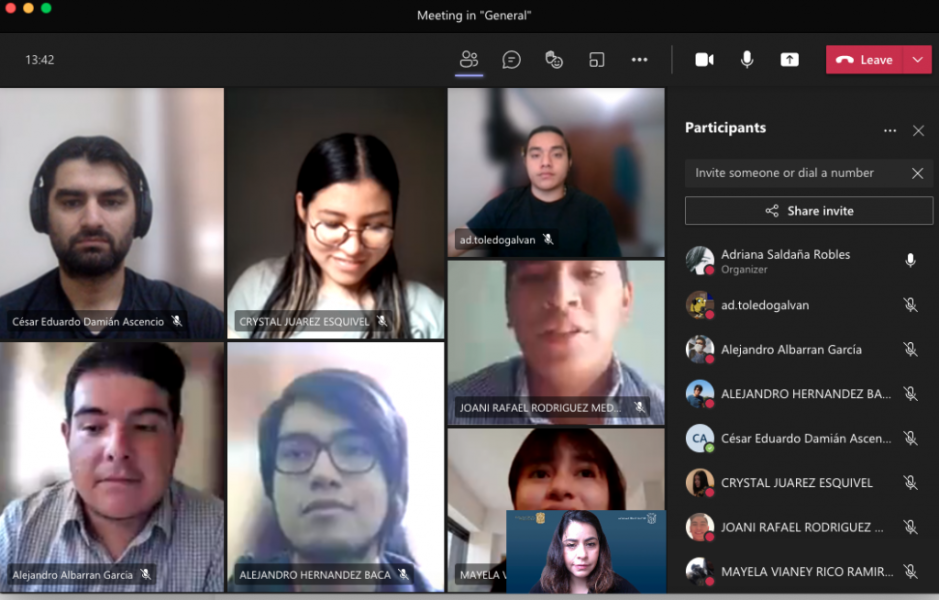939x600 pixels.
Task: Expand the Leave button dropdown arrow
Action: pos(918,59)
